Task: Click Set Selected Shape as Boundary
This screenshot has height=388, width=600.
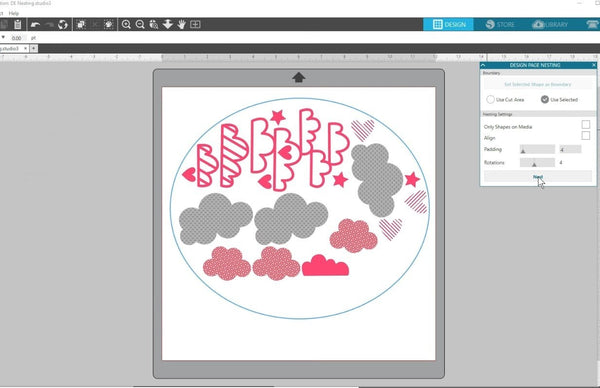Action: point(538,84)
